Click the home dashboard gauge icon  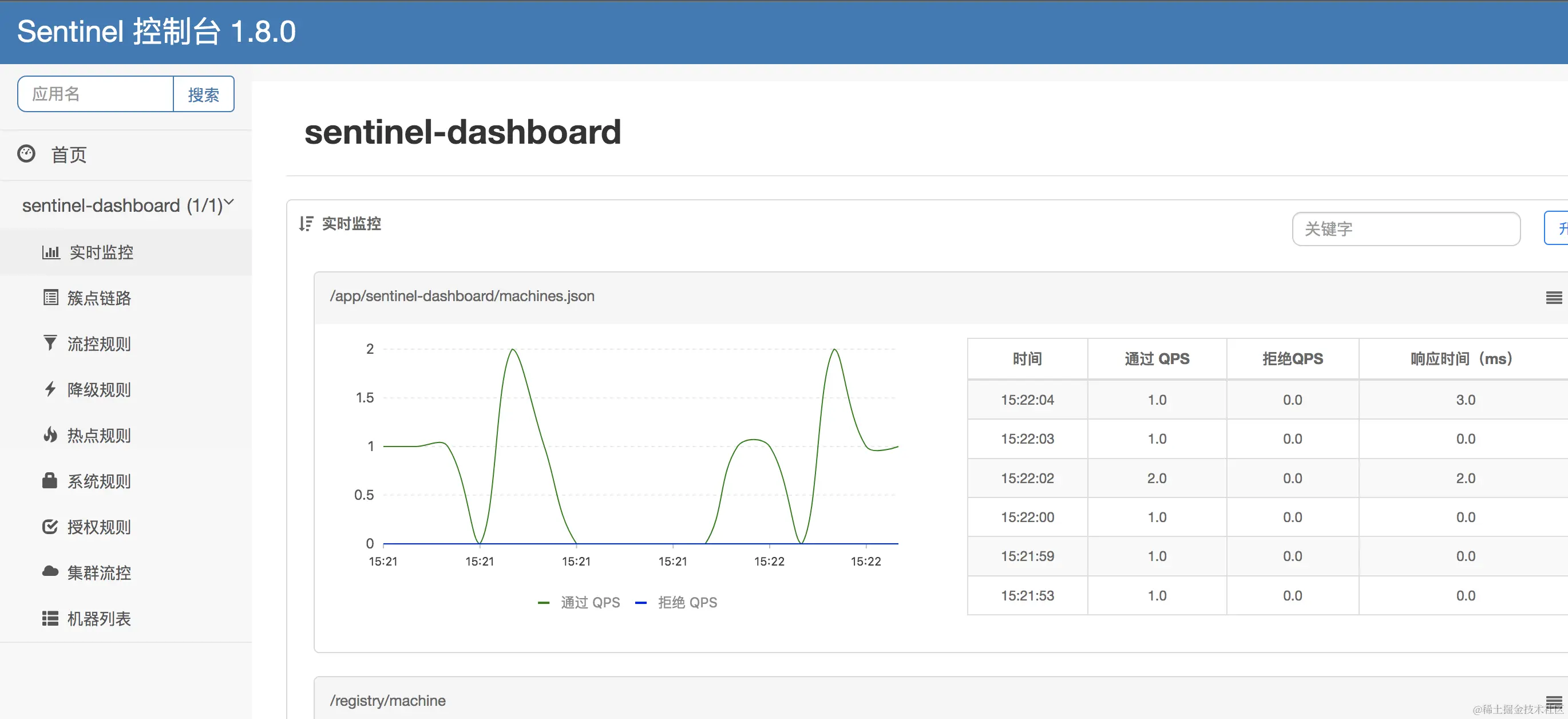26,153
